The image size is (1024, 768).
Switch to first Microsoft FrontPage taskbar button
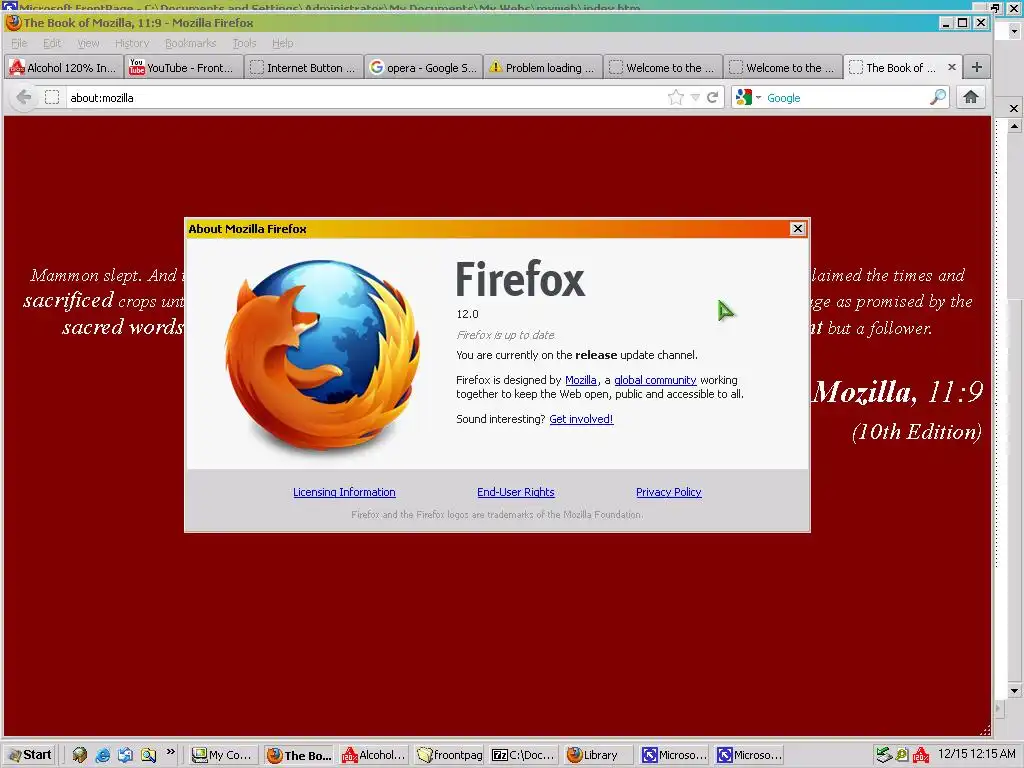click(x=675, y=755)
